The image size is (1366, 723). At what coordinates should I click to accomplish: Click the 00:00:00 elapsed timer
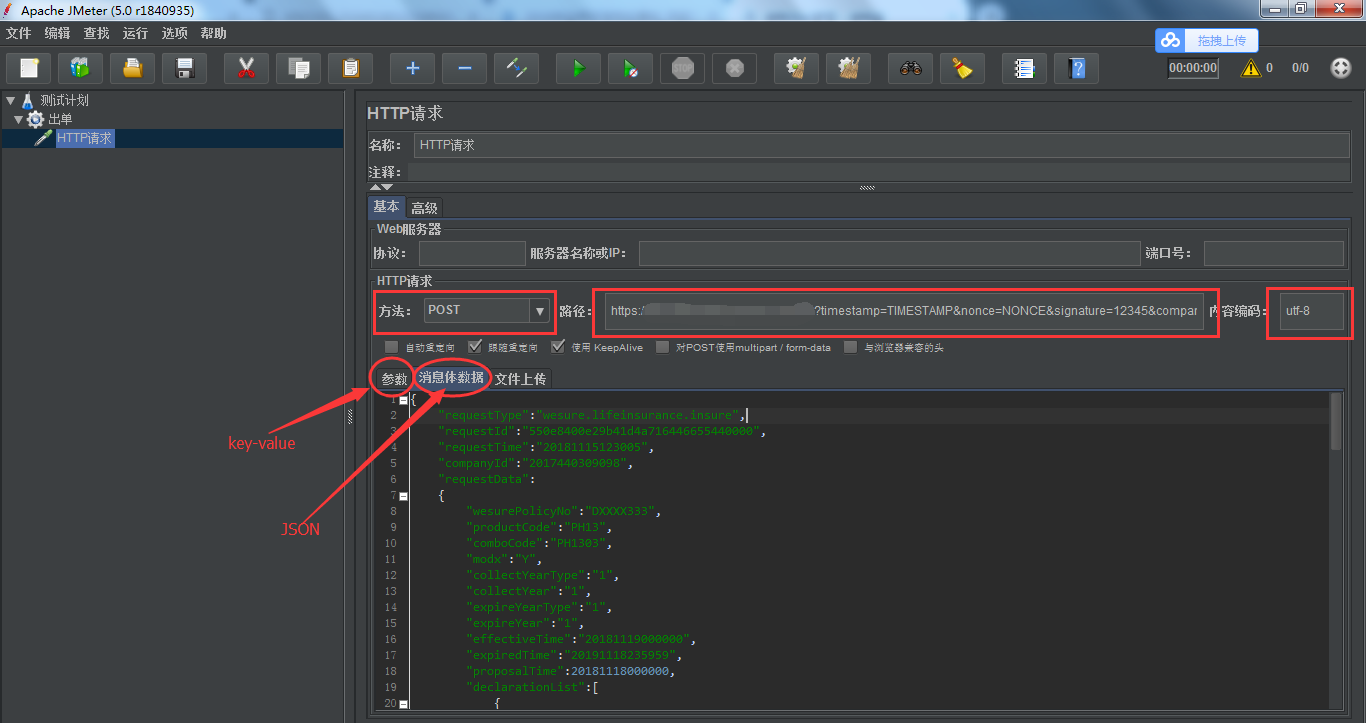pos(1194,68)
